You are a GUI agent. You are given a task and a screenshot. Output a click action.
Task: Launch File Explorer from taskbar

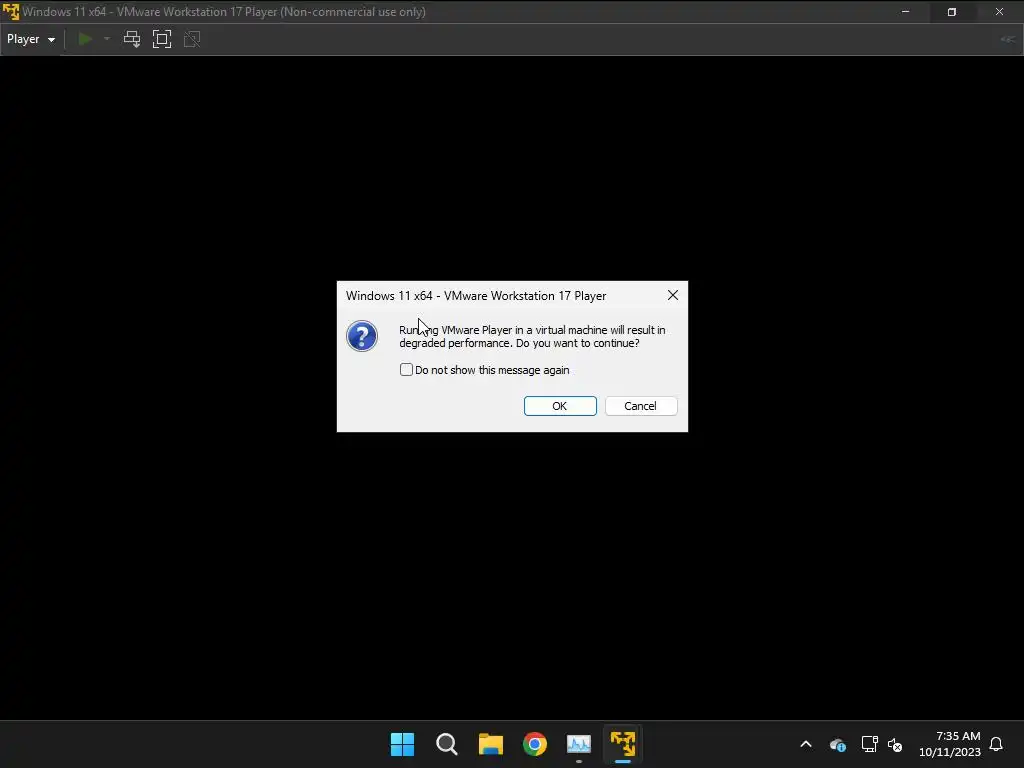(490, 744)
